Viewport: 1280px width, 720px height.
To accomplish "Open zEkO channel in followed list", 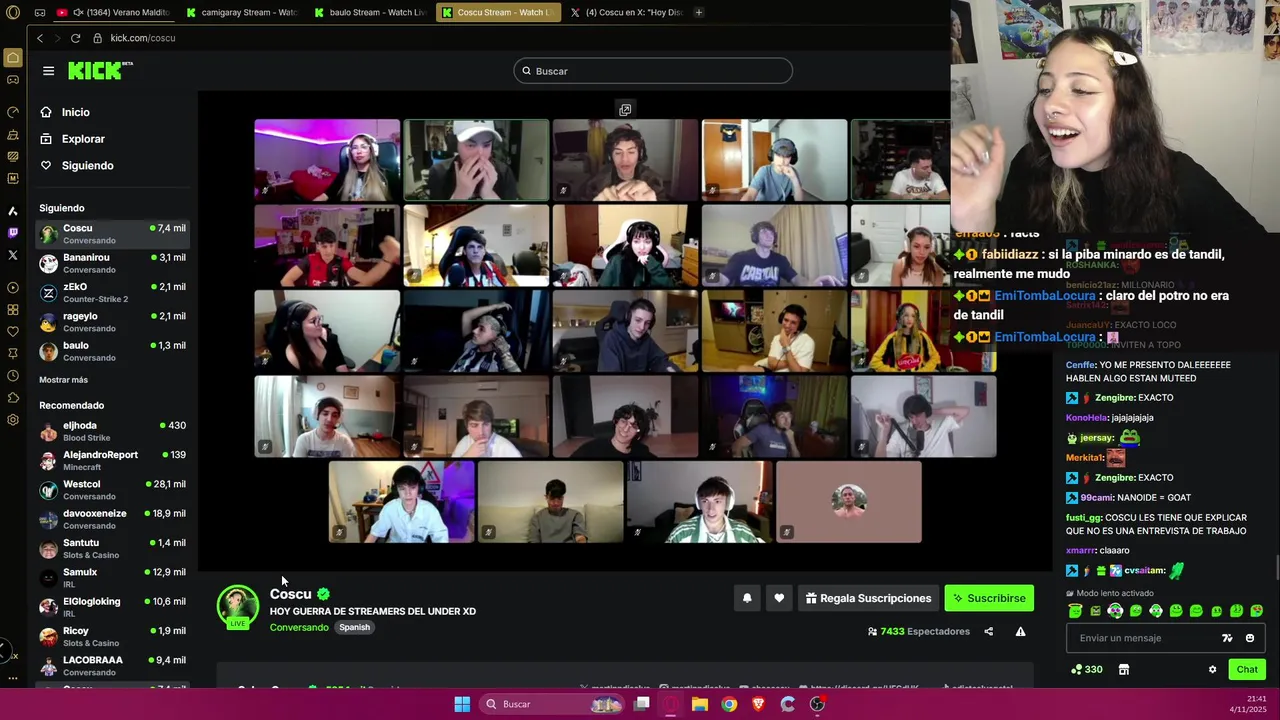I will pyautogui.click(x=112, y=292).
